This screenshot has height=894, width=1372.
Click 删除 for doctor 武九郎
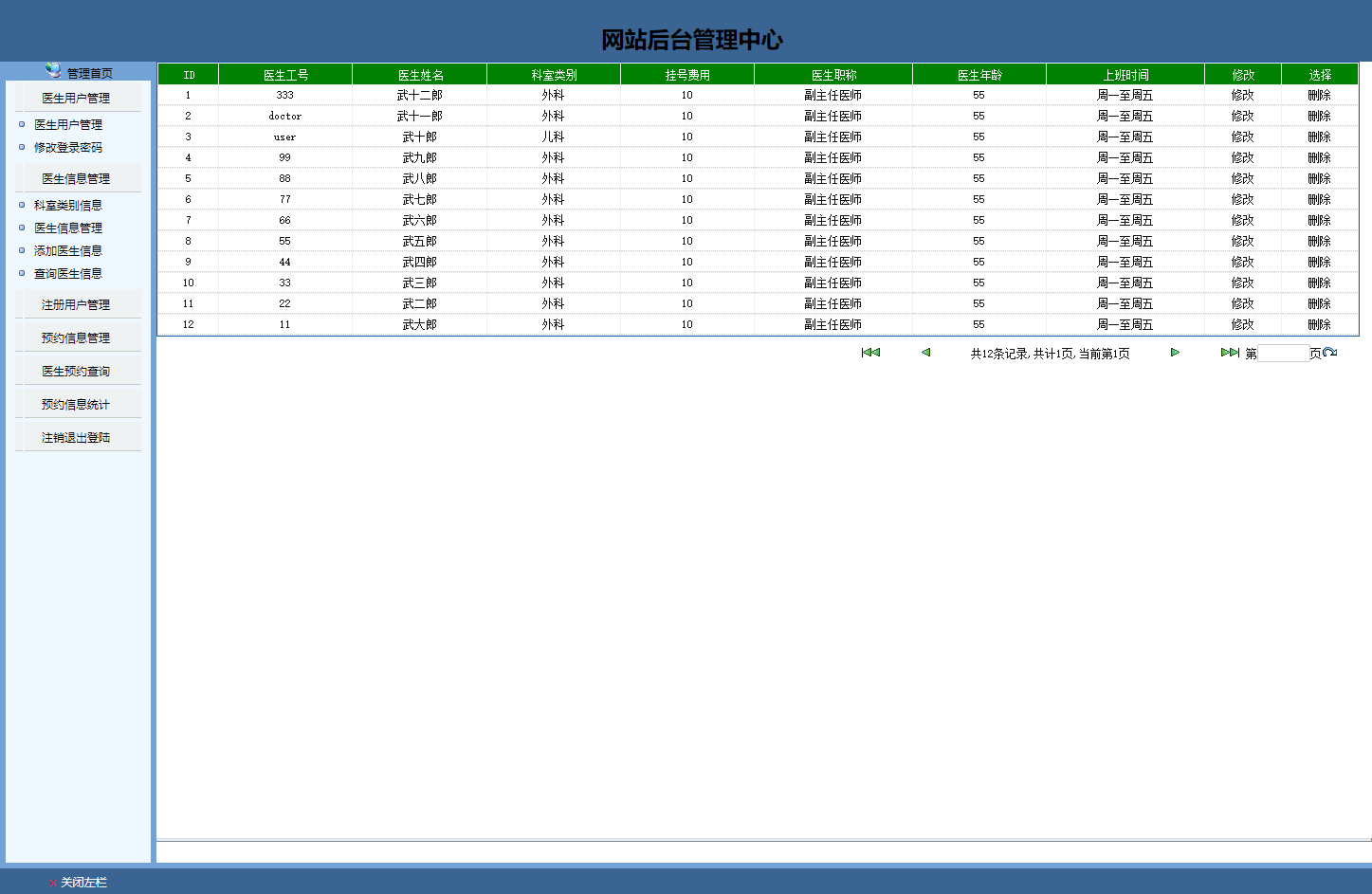pyautogui.click(x=1320, y=157)
